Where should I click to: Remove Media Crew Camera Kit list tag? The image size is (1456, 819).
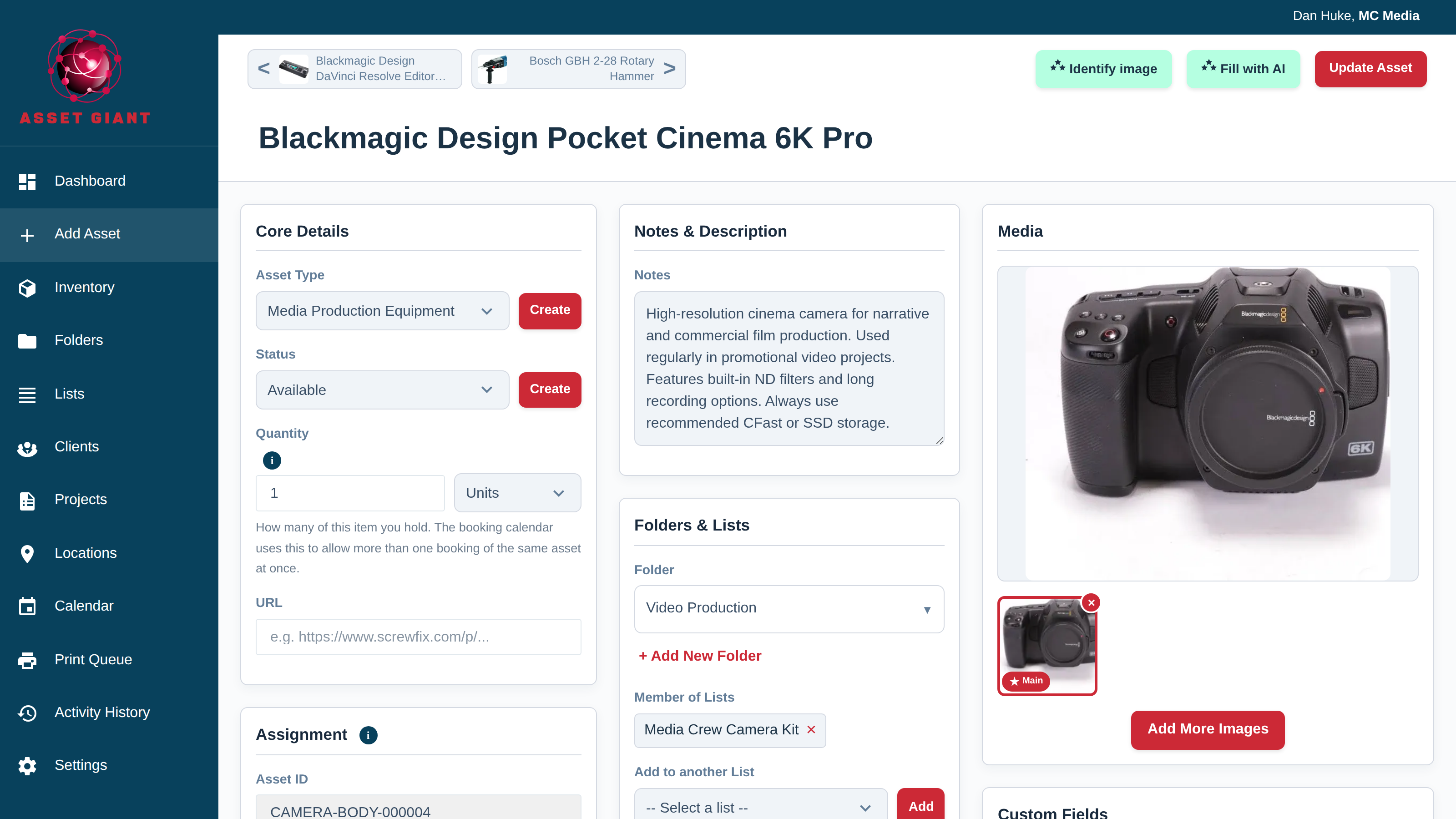tap(811, 730)
